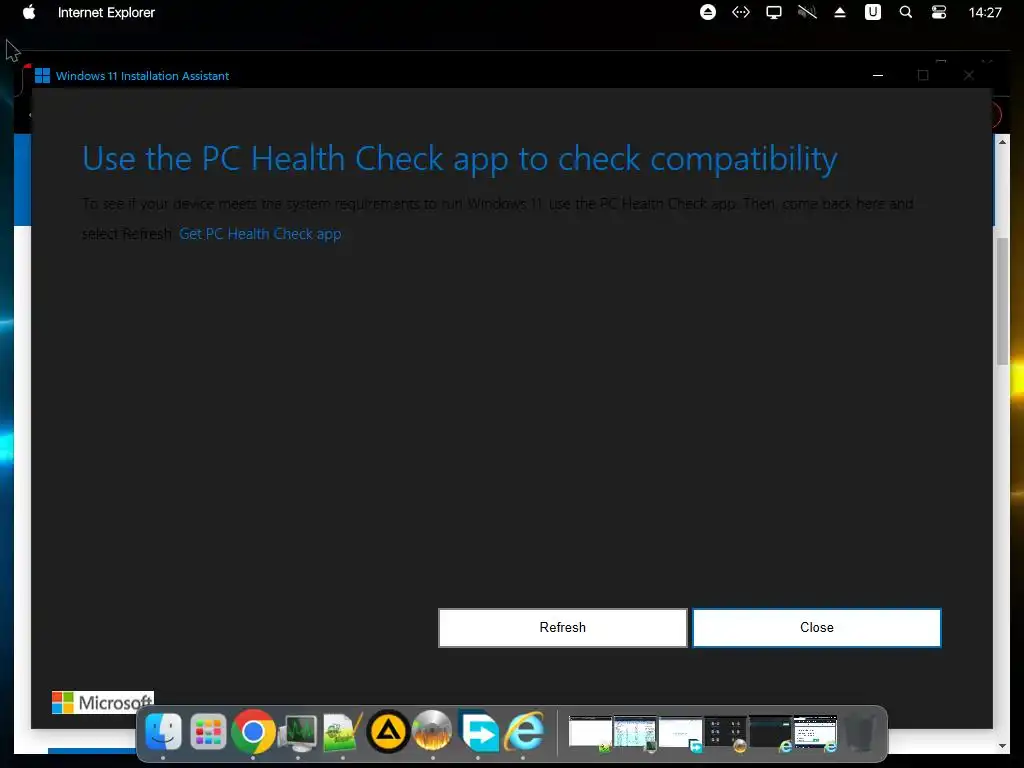Click the plain eject menu bar icon

[x=840, y=12]
